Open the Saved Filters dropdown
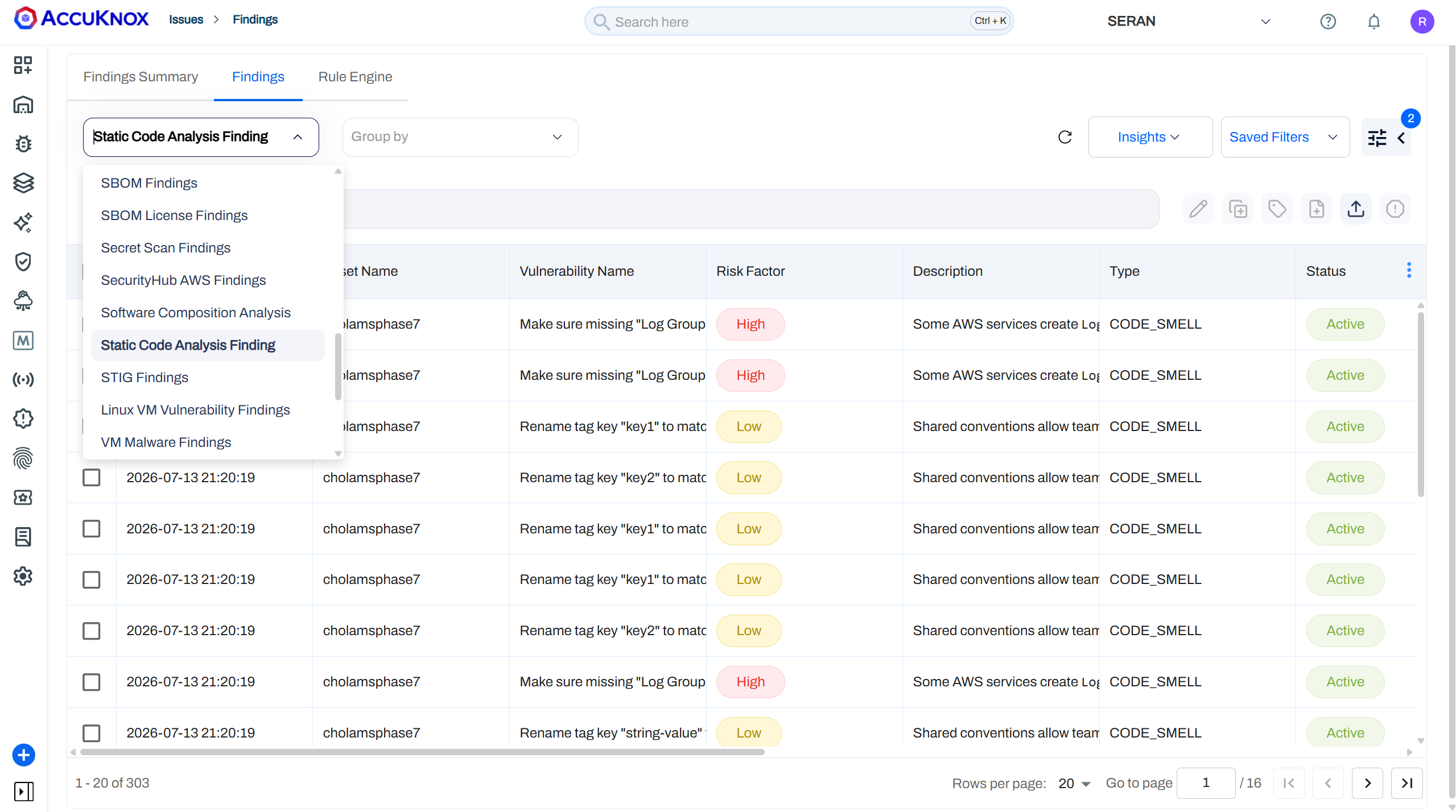 tap(1285, 137)
